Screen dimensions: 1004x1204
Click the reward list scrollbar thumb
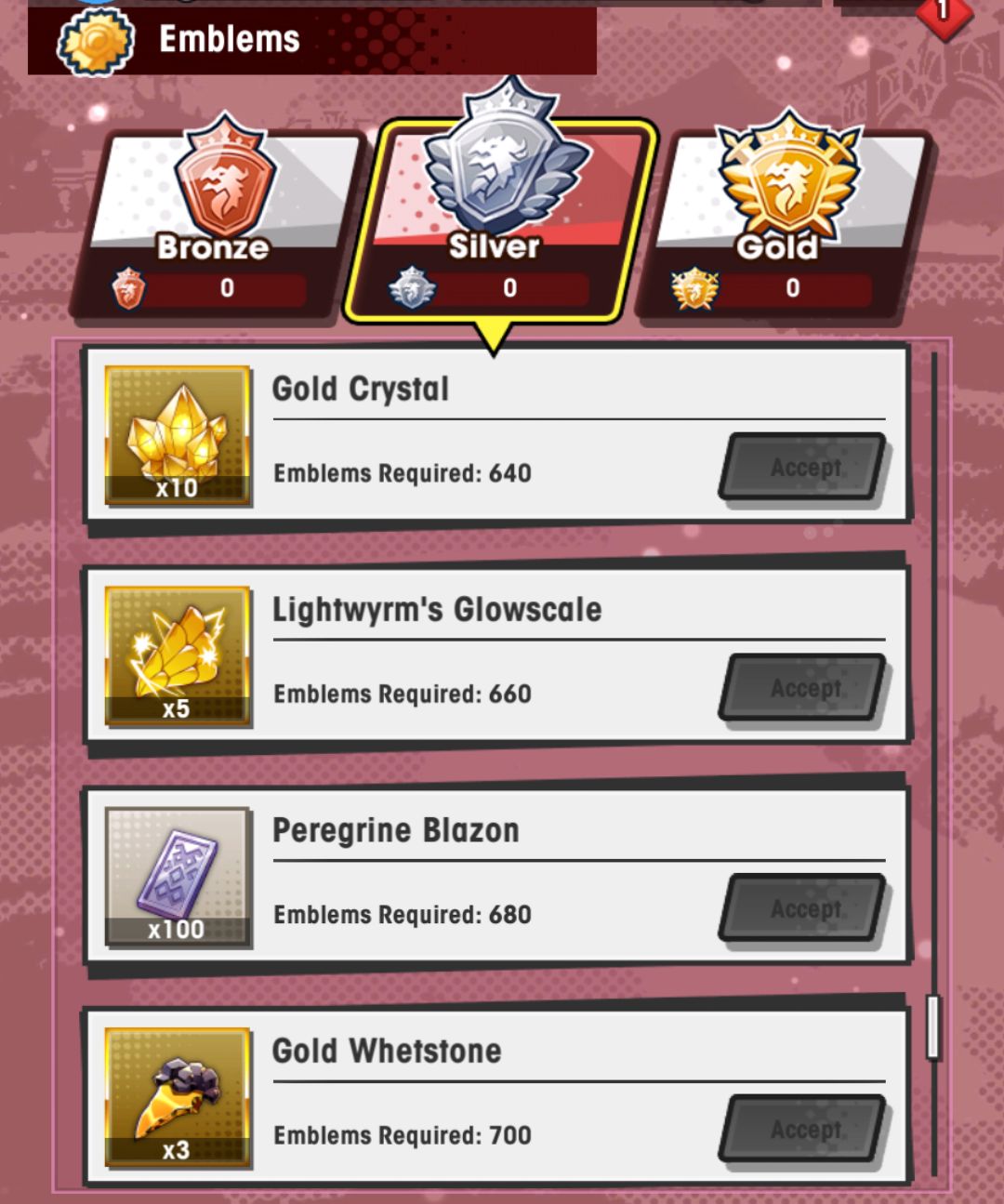[933, 1027]
